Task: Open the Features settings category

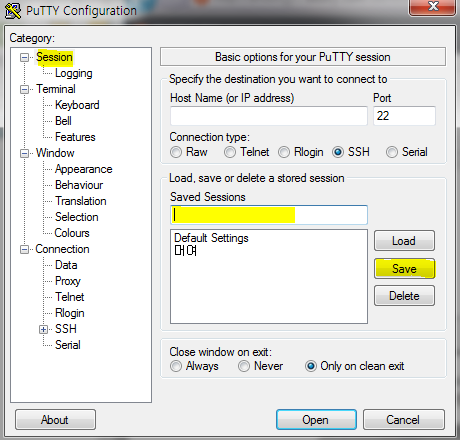Action: pyautogui.click(x=75, y=137)
